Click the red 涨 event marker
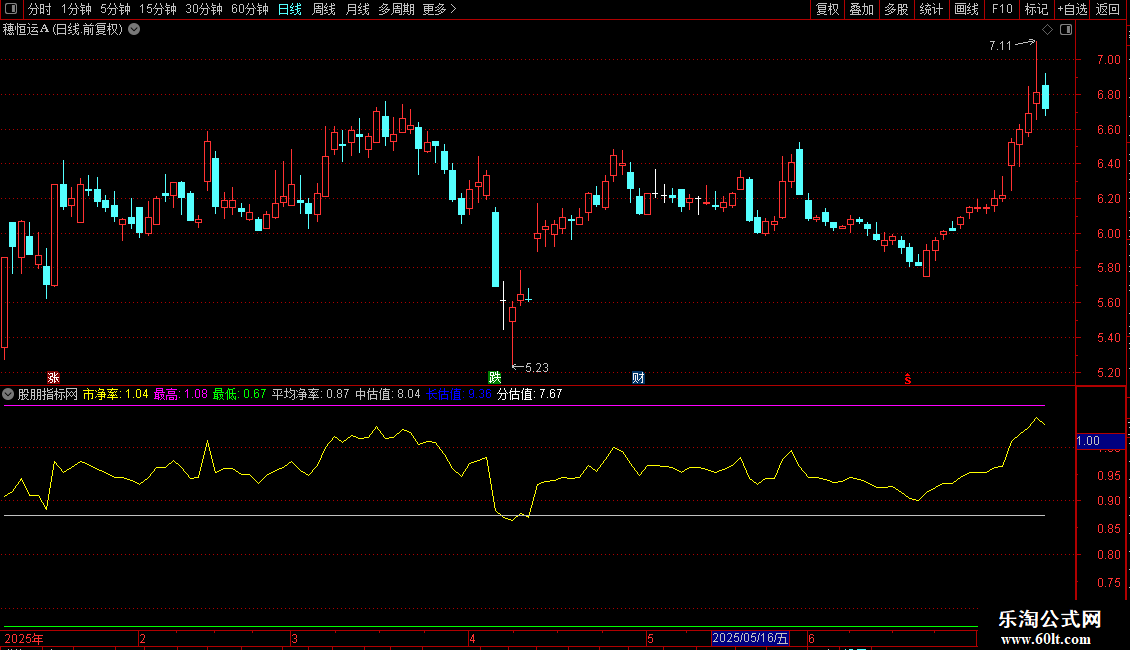 53,378
